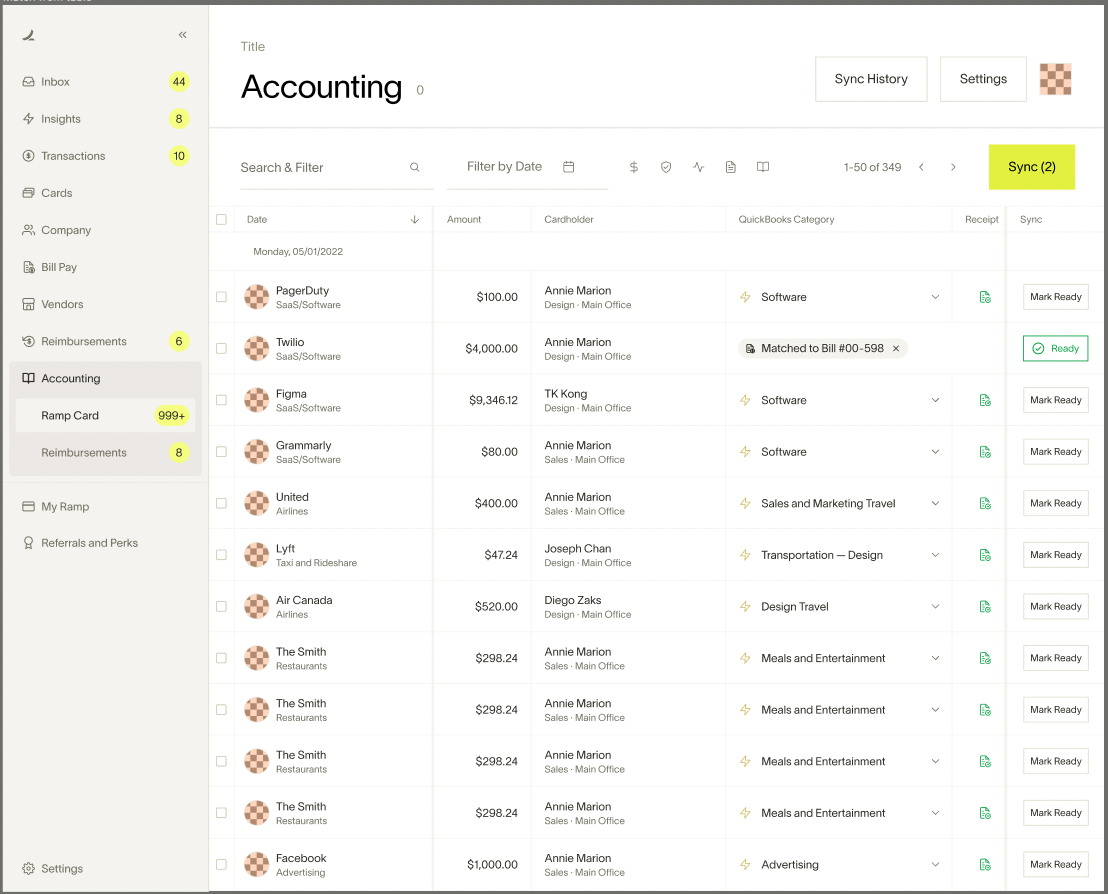Collapse the sidebar with double chevron icon
Screen dimensions: 1108x894
[182, 35]
